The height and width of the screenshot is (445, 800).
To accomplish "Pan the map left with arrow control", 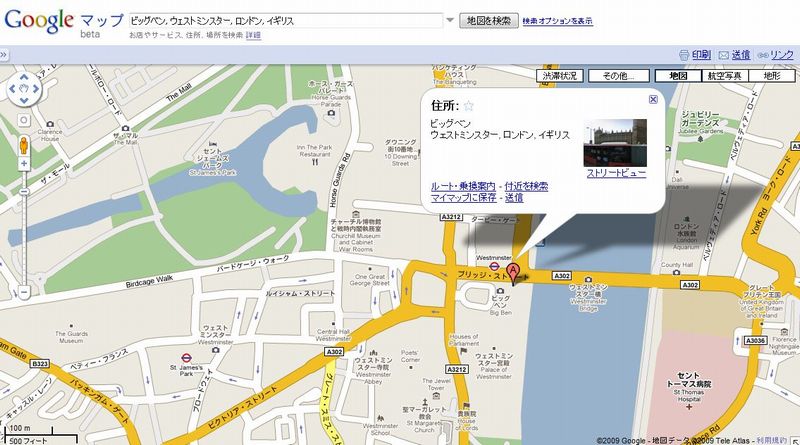I will click(x=12, y=89).
